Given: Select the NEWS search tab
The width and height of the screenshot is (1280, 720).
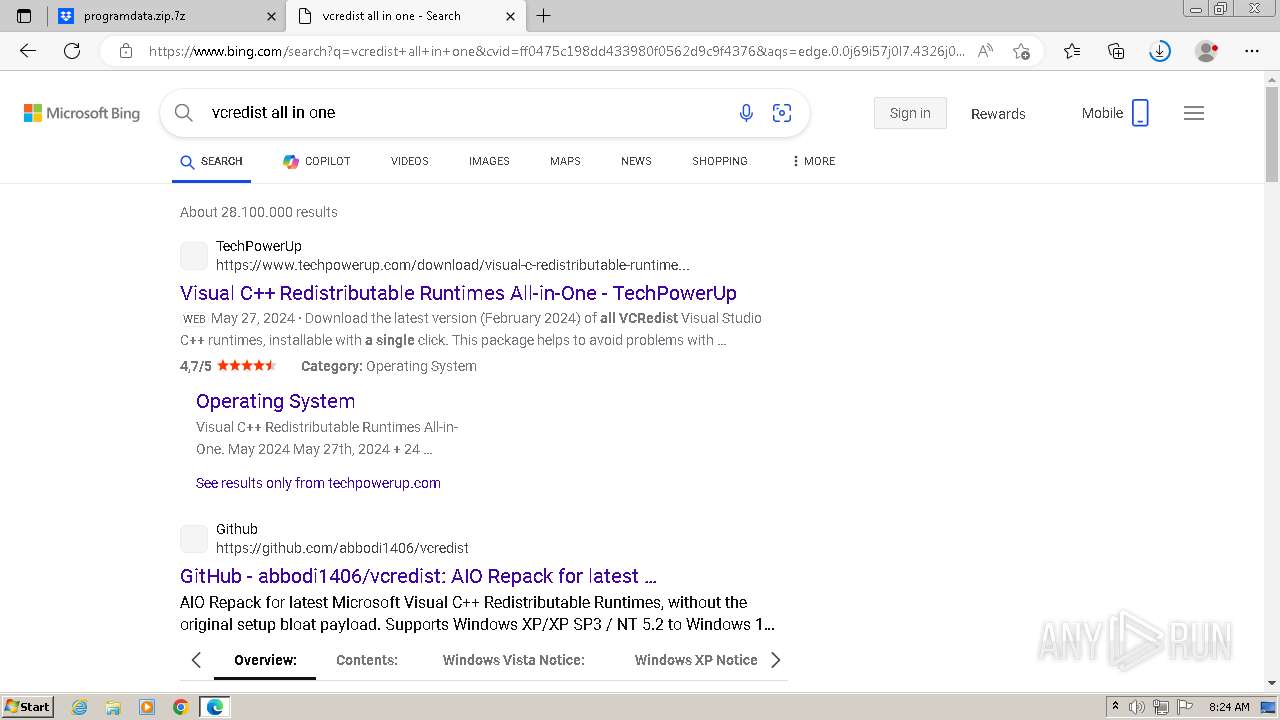Looking at the screenshot, I should [636, 161].
